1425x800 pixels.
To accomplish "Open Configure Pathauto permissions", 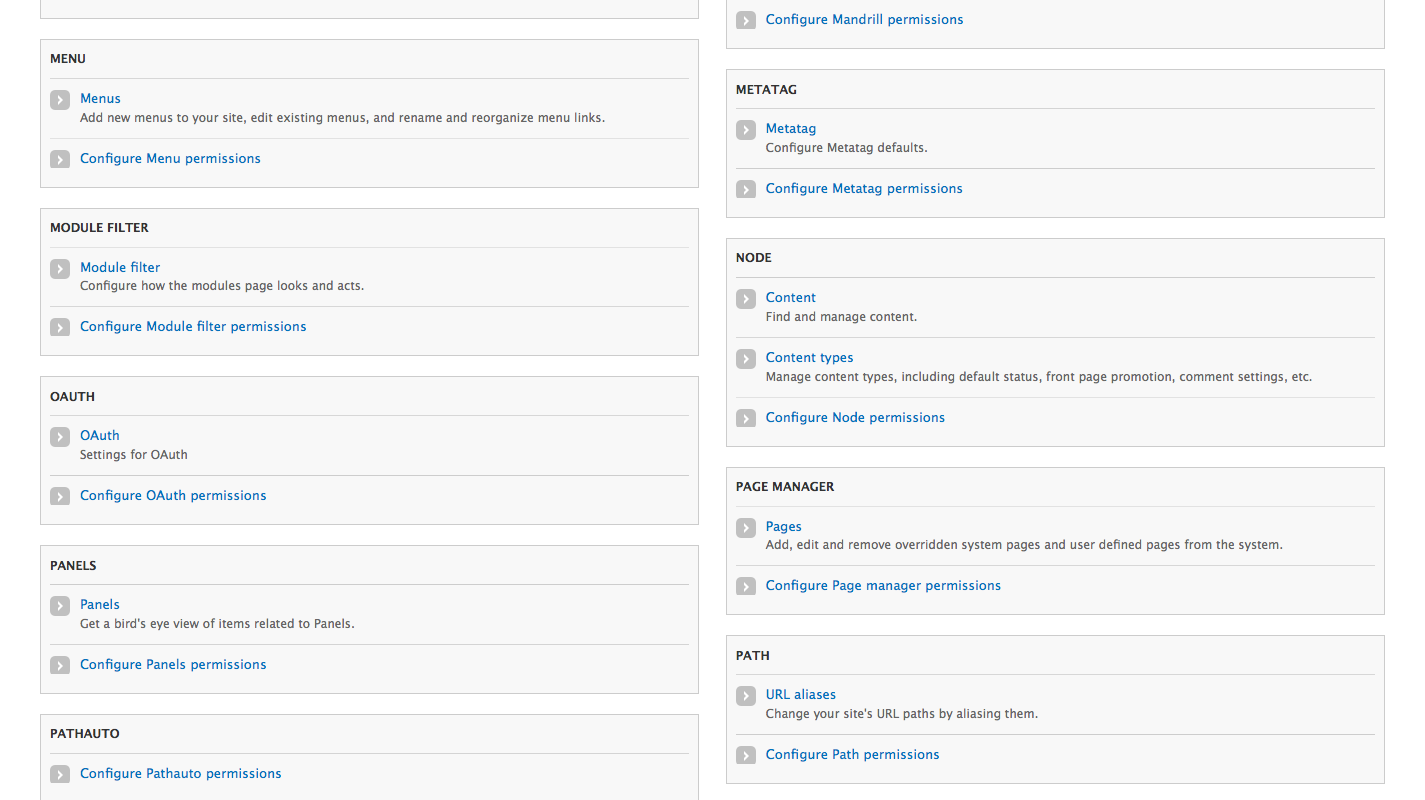I will 181,773.
